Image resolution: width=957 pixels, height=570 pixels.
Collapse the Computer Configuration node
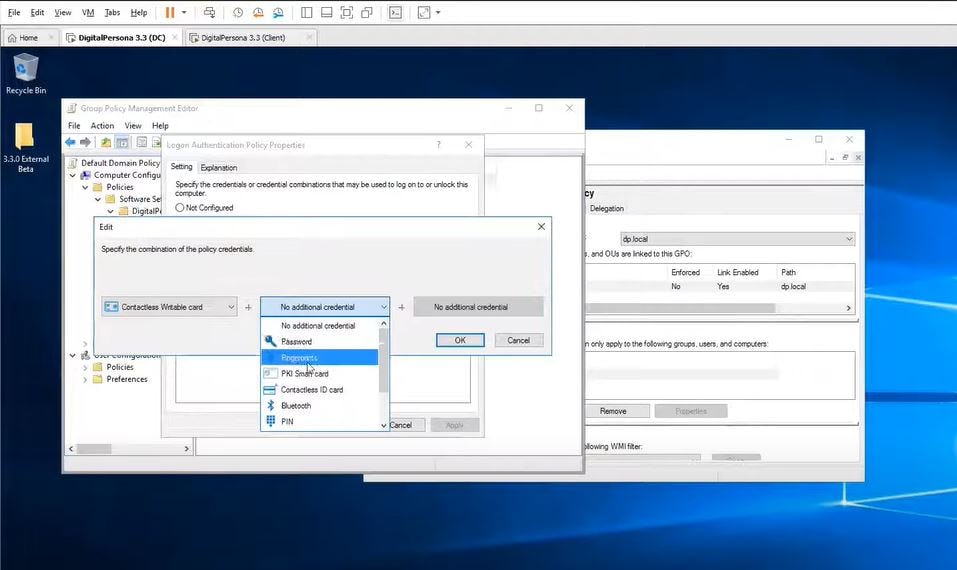(73, 175)
